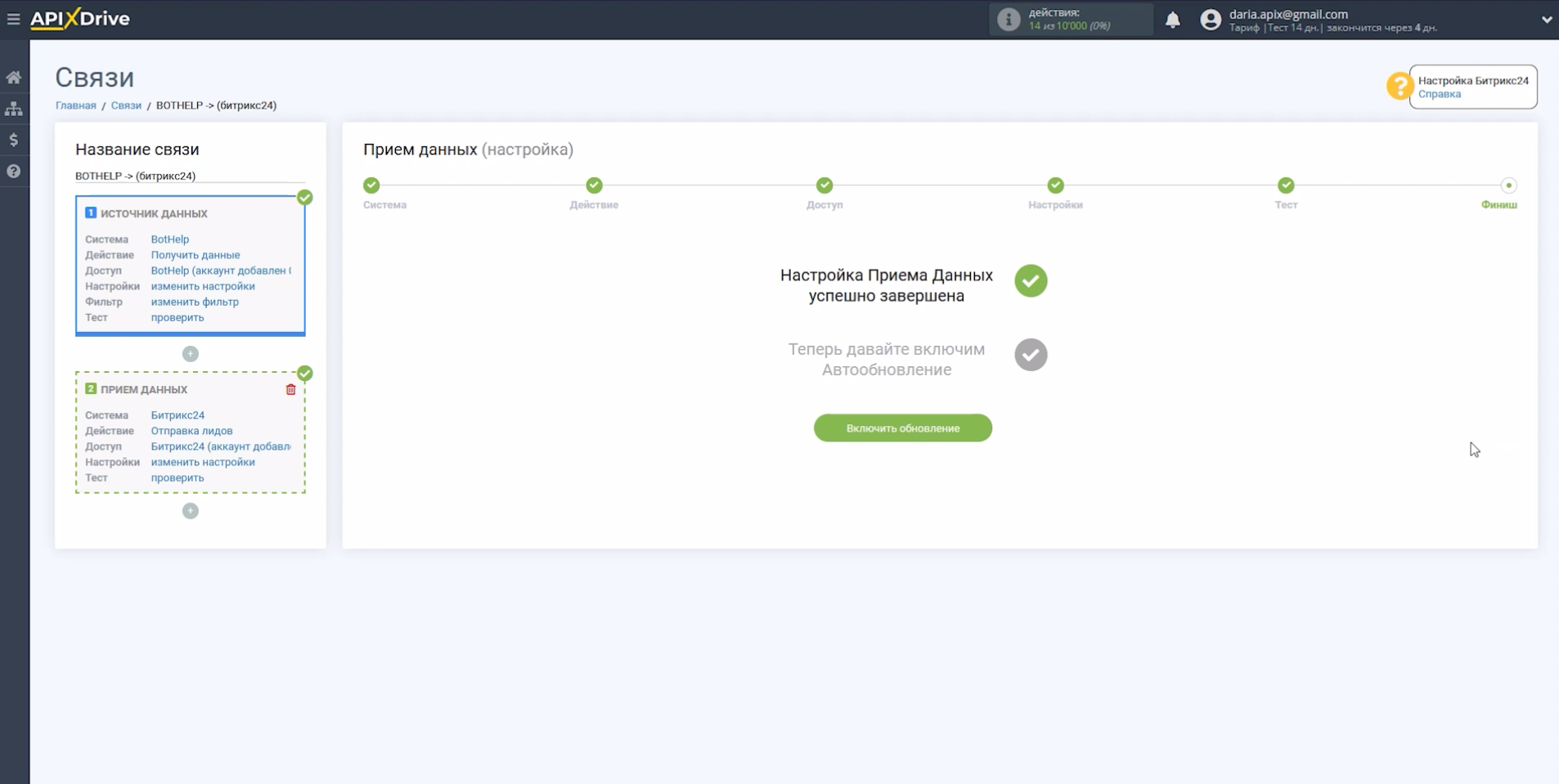Click the daria.apix@gmail.com account email
The width and height of the screenshot is (1559, 784).
[1288, 14]
